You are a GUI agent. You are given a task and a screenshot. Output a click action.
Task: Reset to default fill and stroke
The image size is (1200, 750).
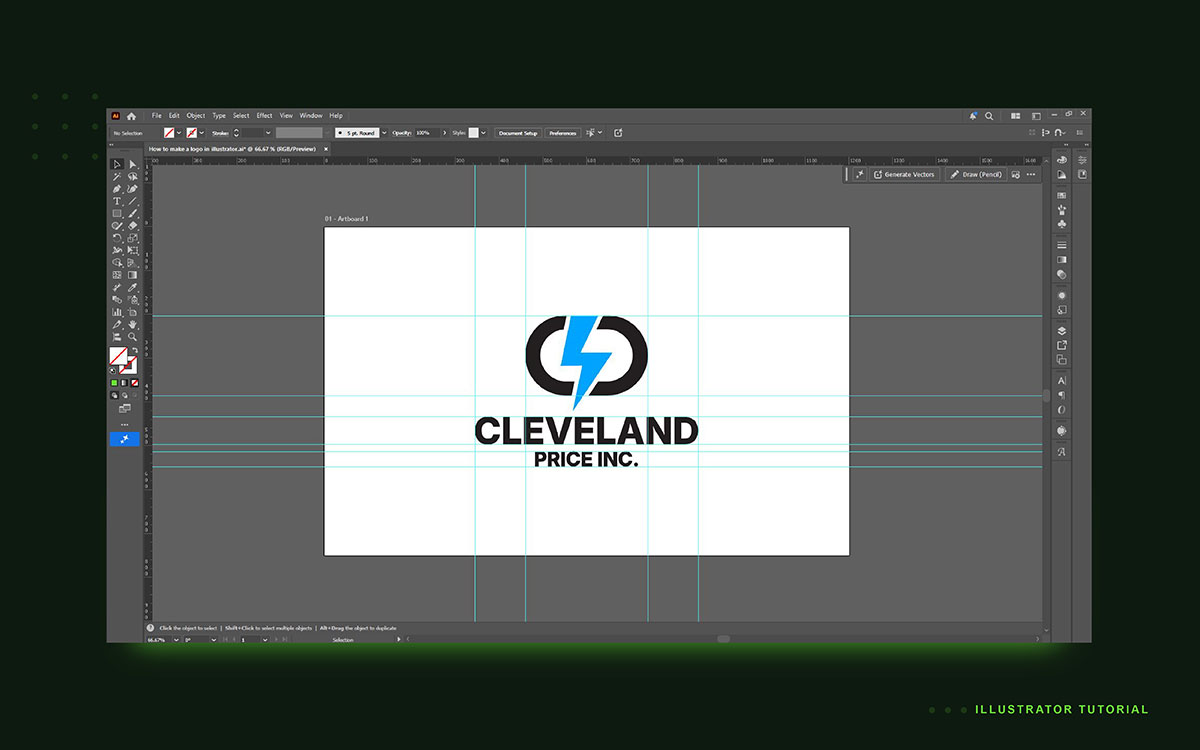click(x=112, y=370)
